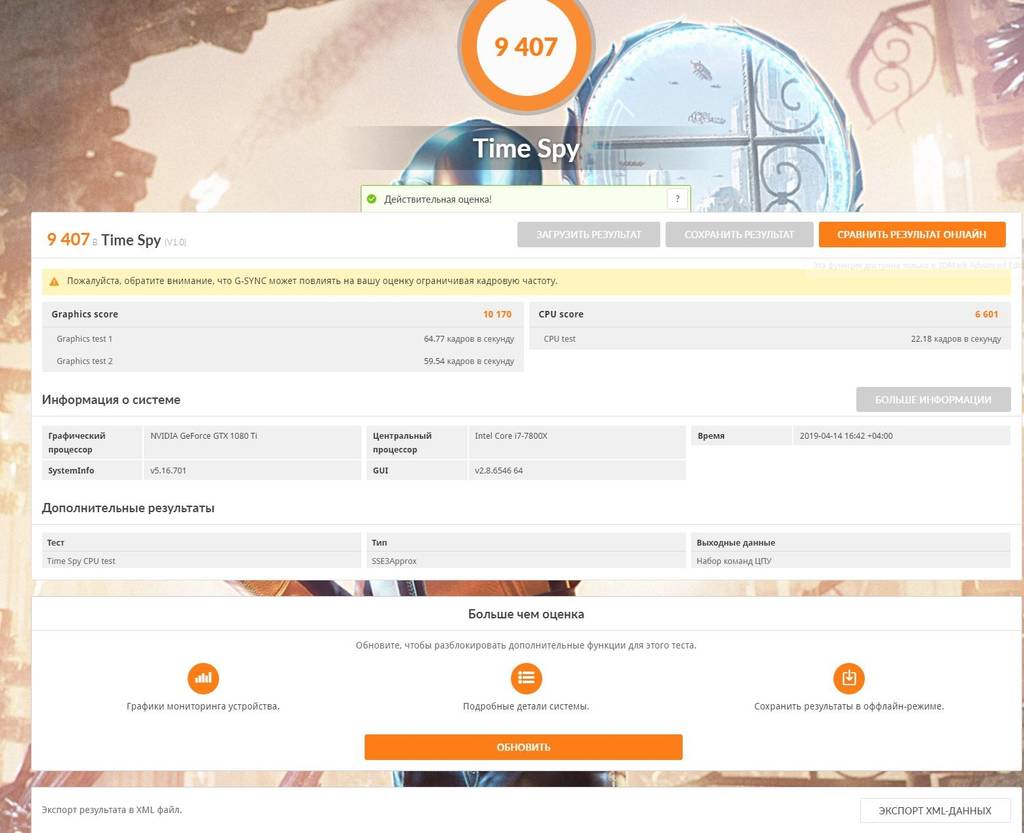Click the detailed system info list icon
This screenshot has width=1024, height=833.
point(526,678)
